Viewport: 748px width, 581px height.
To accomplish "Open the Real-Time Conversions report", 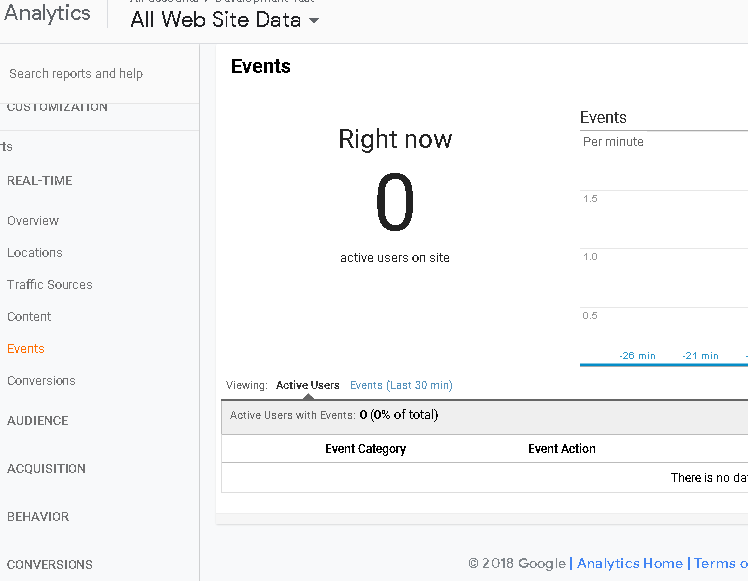I will tap(41, 381).
